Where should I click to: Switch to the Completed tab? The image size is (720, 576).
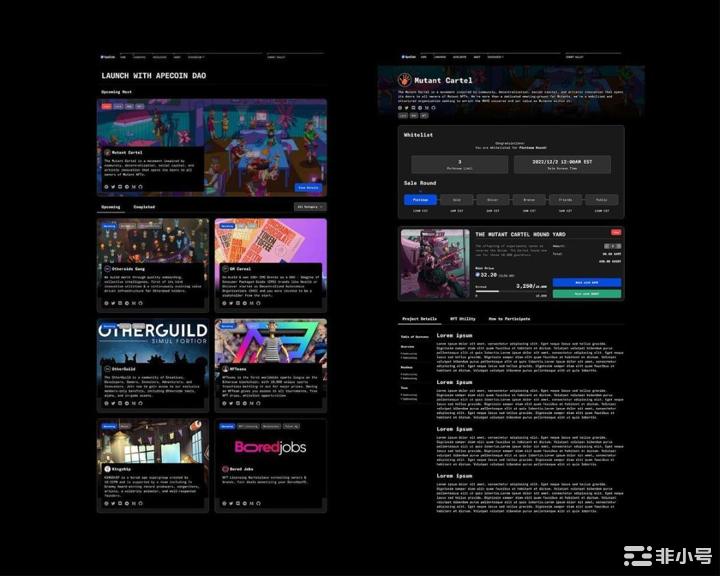(x=145, y=207)
